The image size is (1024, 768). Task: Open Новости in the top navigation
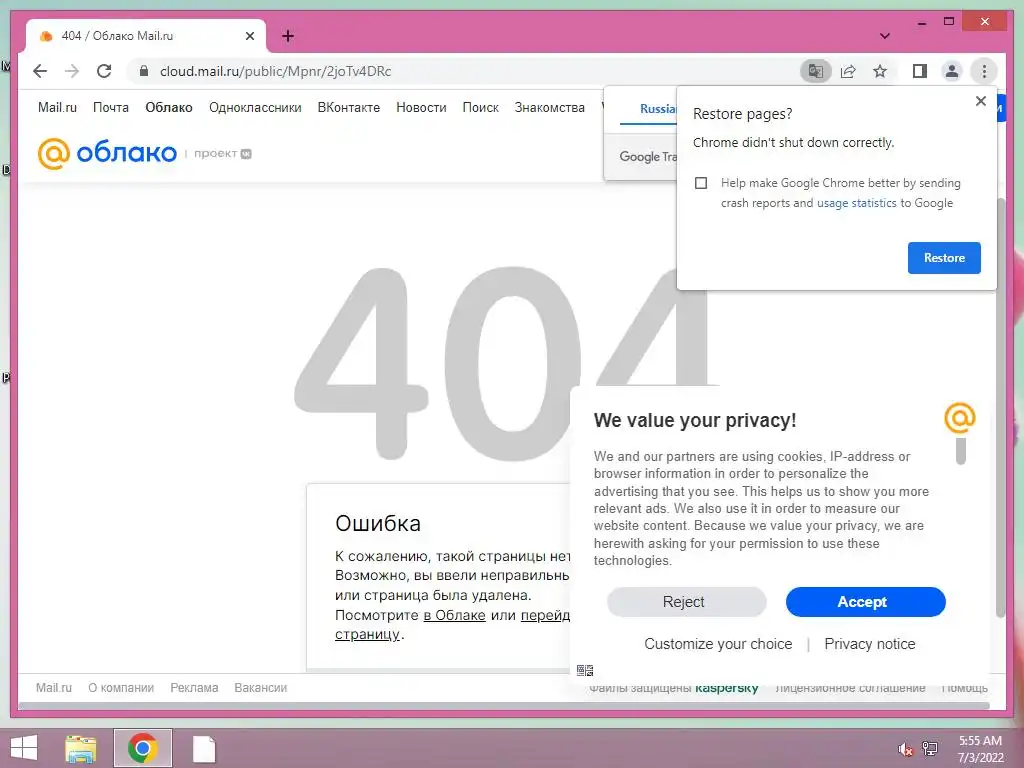point(421,108)
